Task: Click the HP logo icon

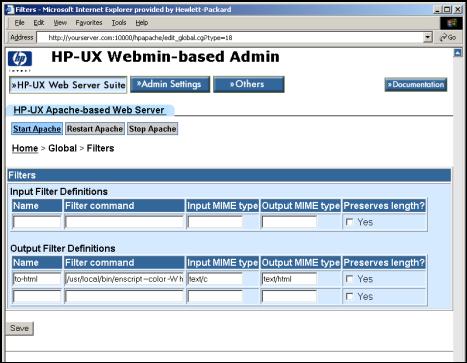Action: [20, 59]
